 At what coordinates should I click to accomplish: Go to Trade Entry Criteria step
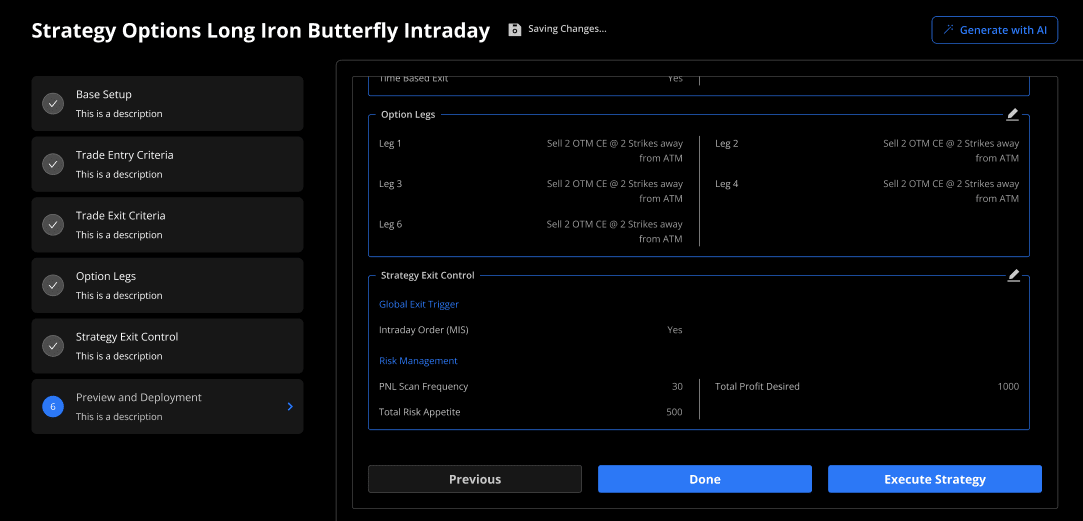click(x=167, y=164)
